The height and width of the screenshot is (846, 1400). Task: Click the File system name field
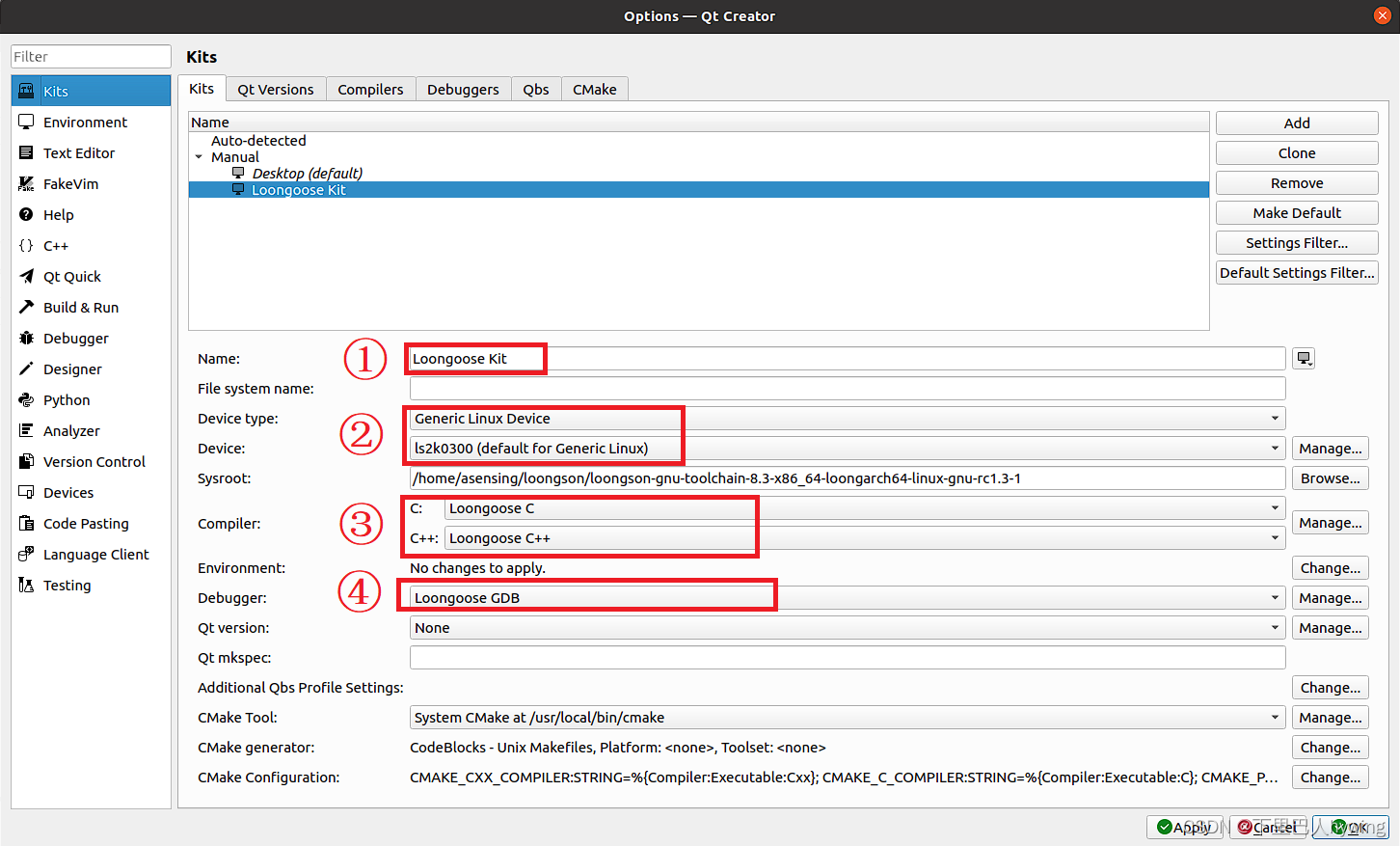click(x=848, y=388)
